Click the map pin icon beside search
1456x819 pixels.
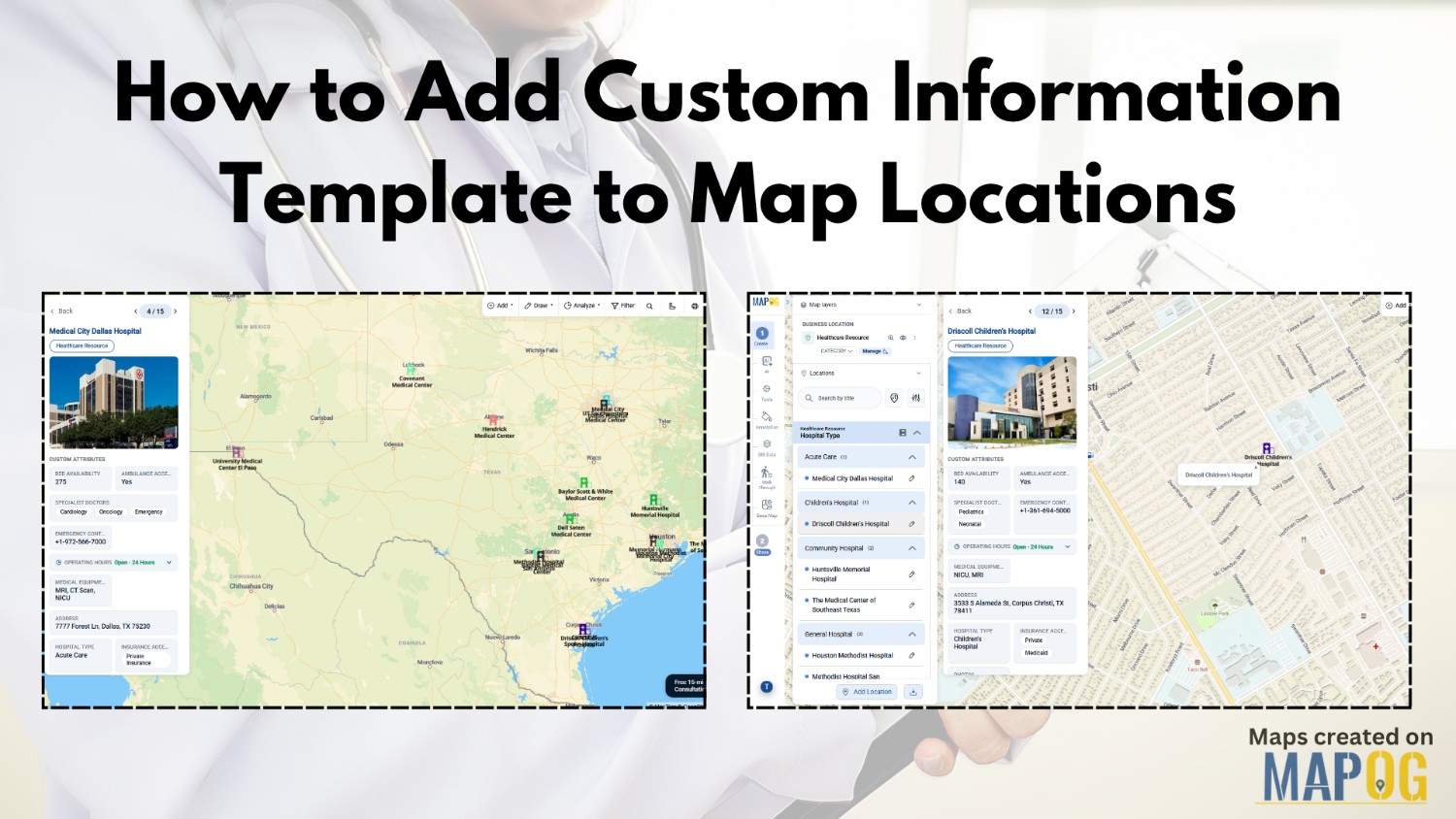coord(894,398)
